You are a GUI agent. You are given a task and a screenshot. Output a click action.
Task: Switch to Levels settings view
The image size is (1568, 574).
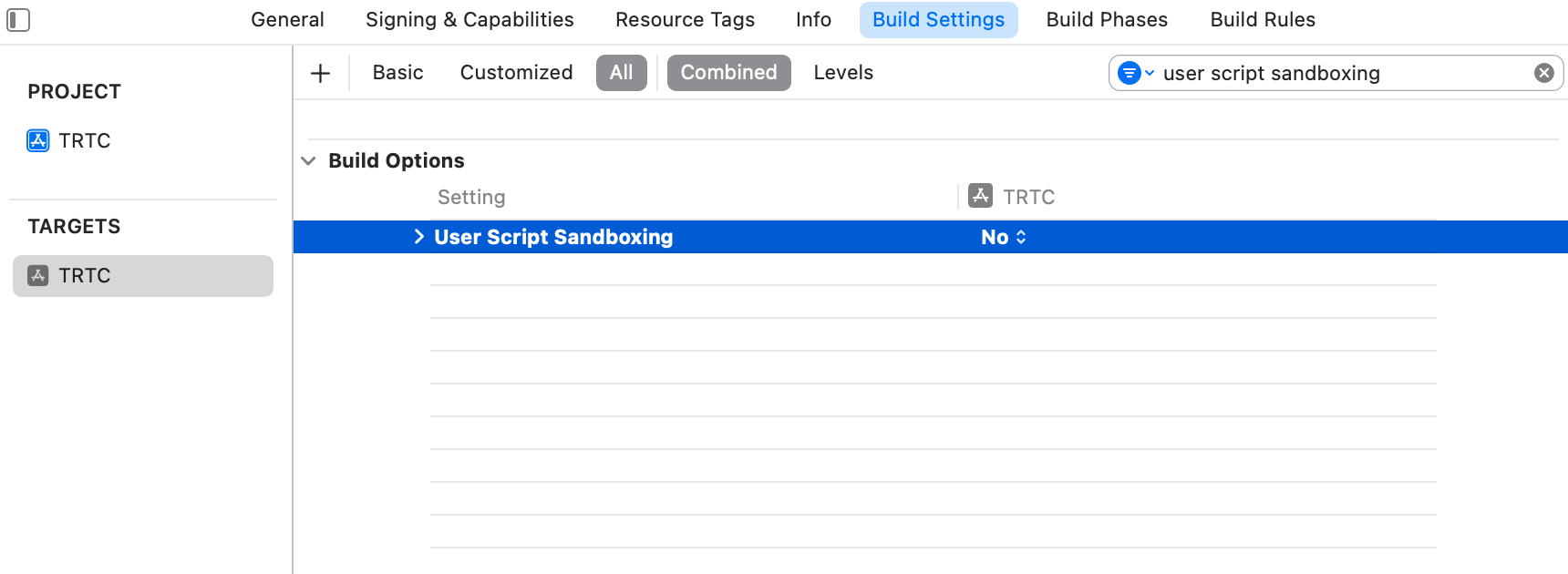click(843, 73)
